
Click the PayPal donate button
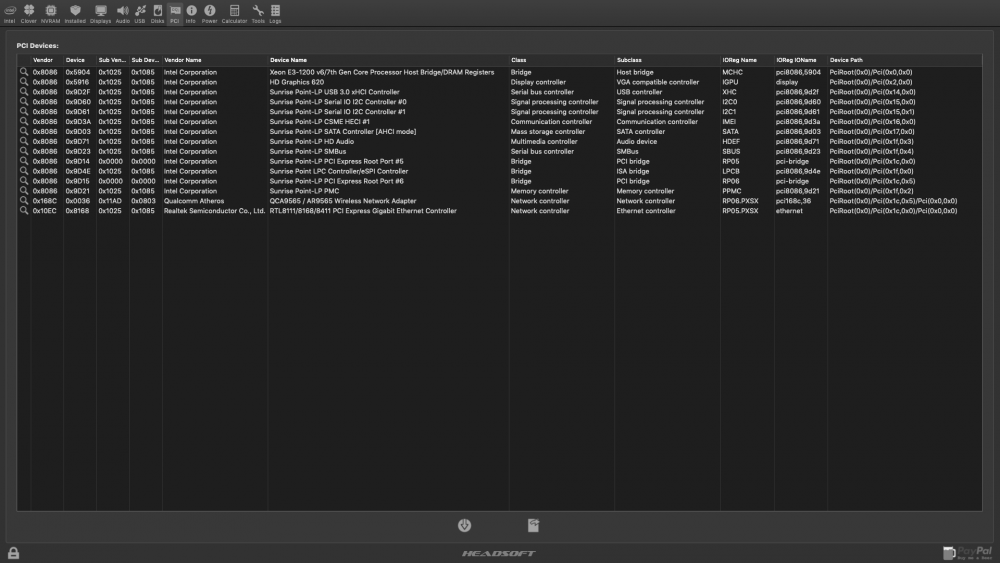[x=968, y=552]
